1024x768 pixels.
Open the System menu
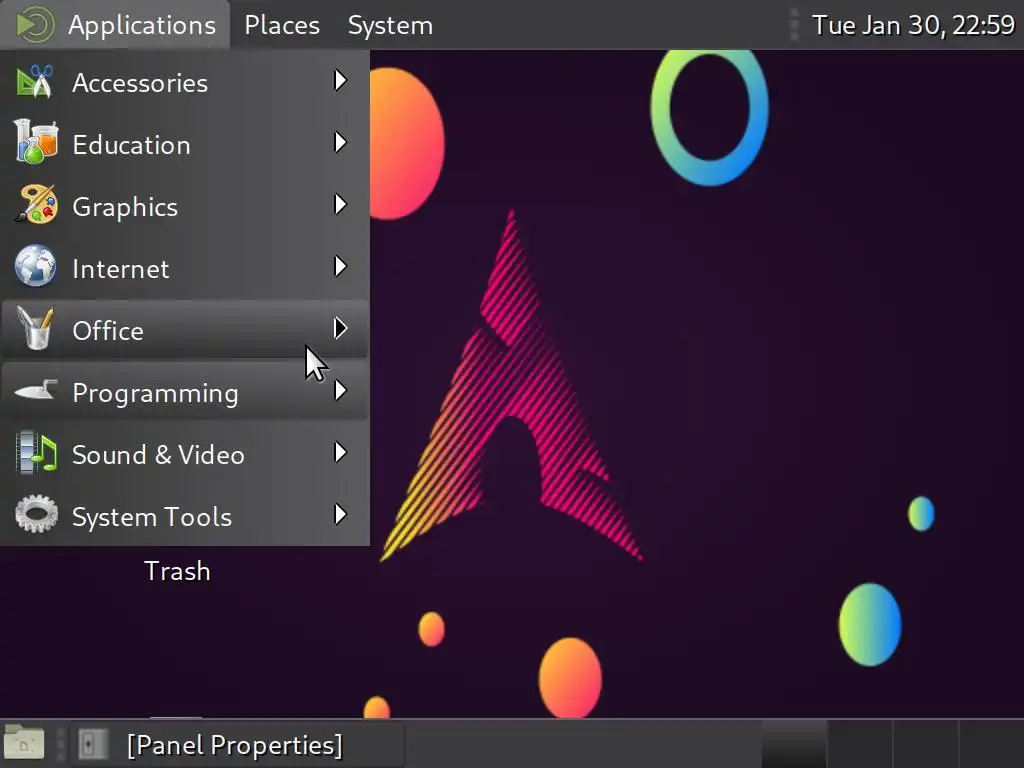tap(391, 25)
